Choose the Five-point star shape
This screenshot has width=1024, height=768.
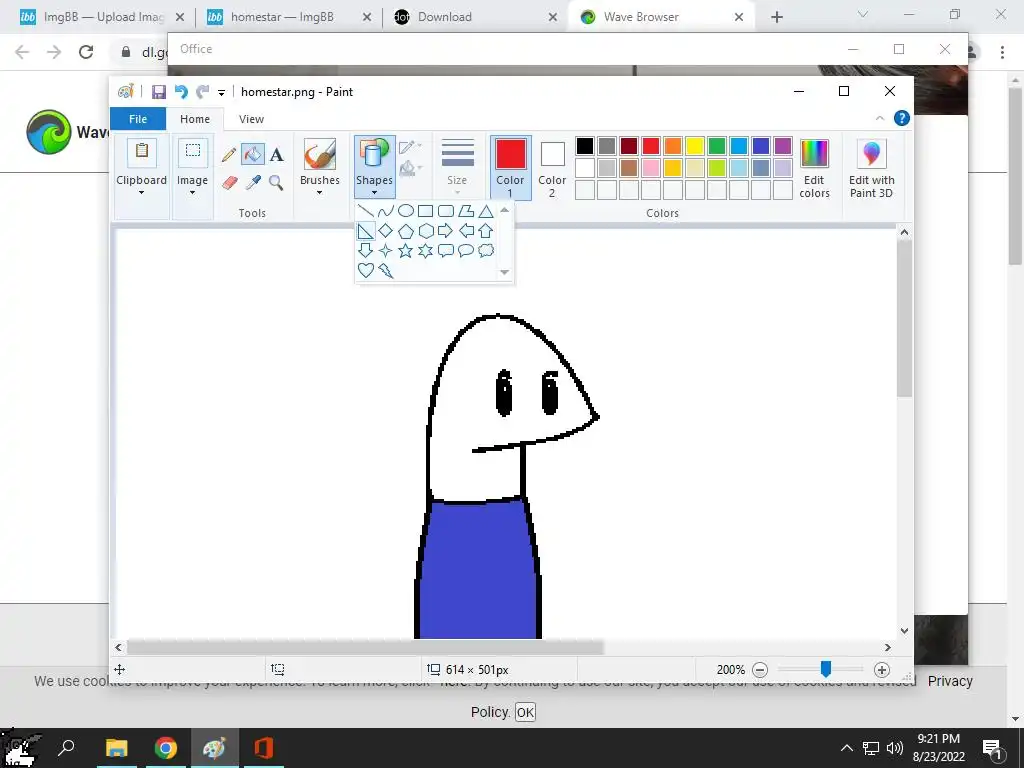[x=406, y=250]
